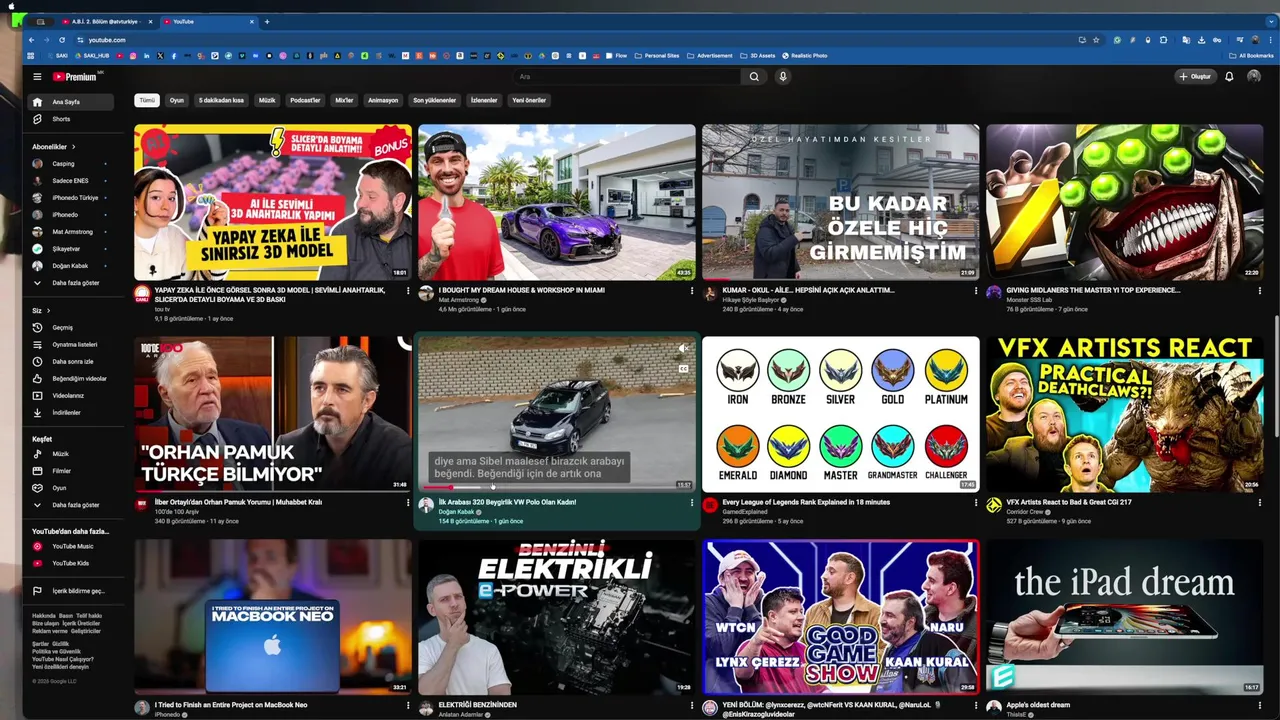This screenshot has height=720, width=1280.
Task: Open options for League of Legends Rank video
Action: click(976, 503)
